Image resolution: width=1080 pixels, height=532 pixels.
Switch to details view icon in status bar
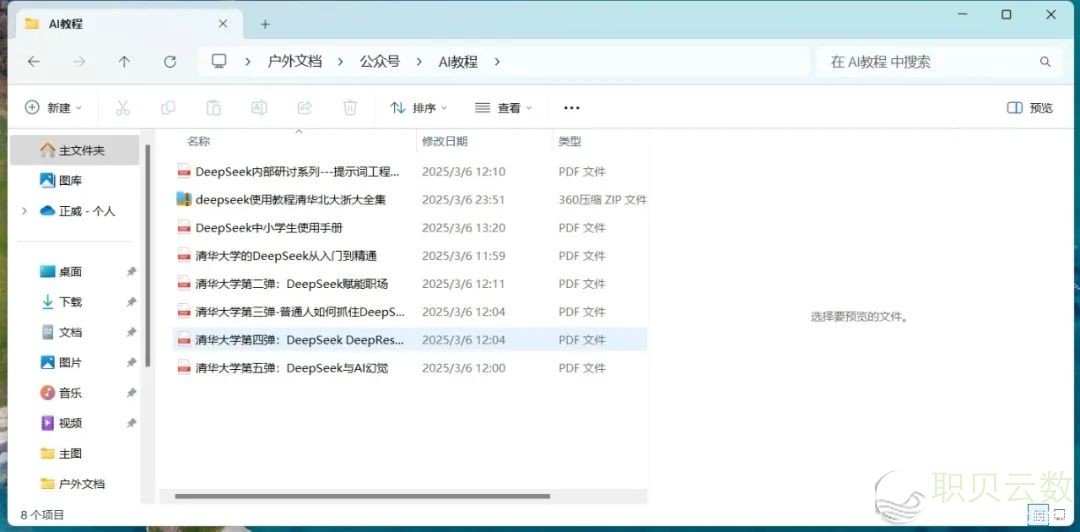pos(1039,513)
